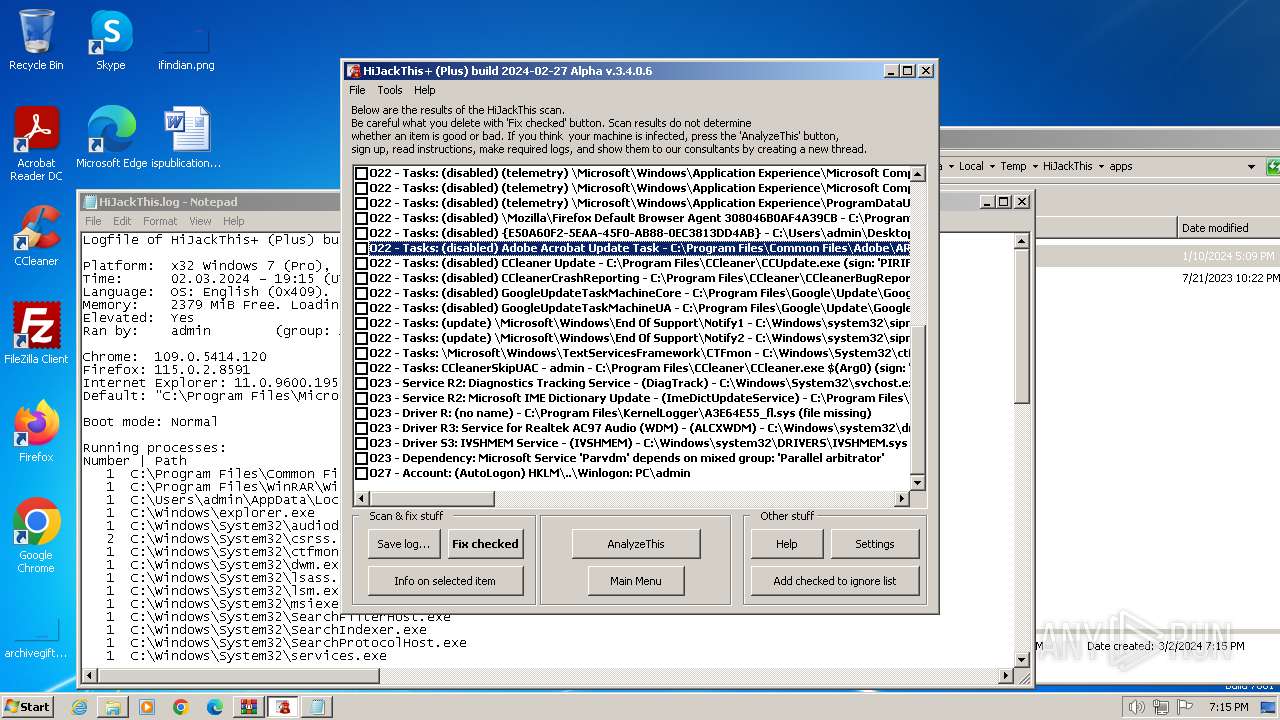The height and width of the screenshot is (720, 1280).
Task: Switch to HiJackThis taskbar button
Action: click(x=284, y=707)
